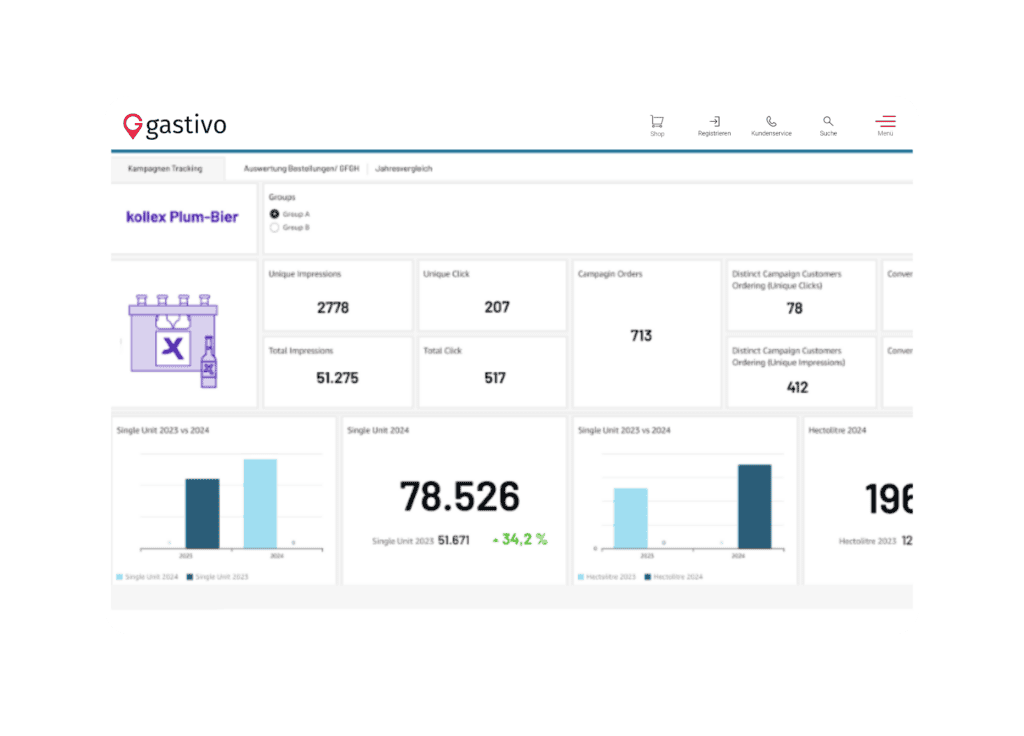1024x736 pixels.
Task: Click the Unique Impressions value 2778
Action: click(x=333, y=308)
